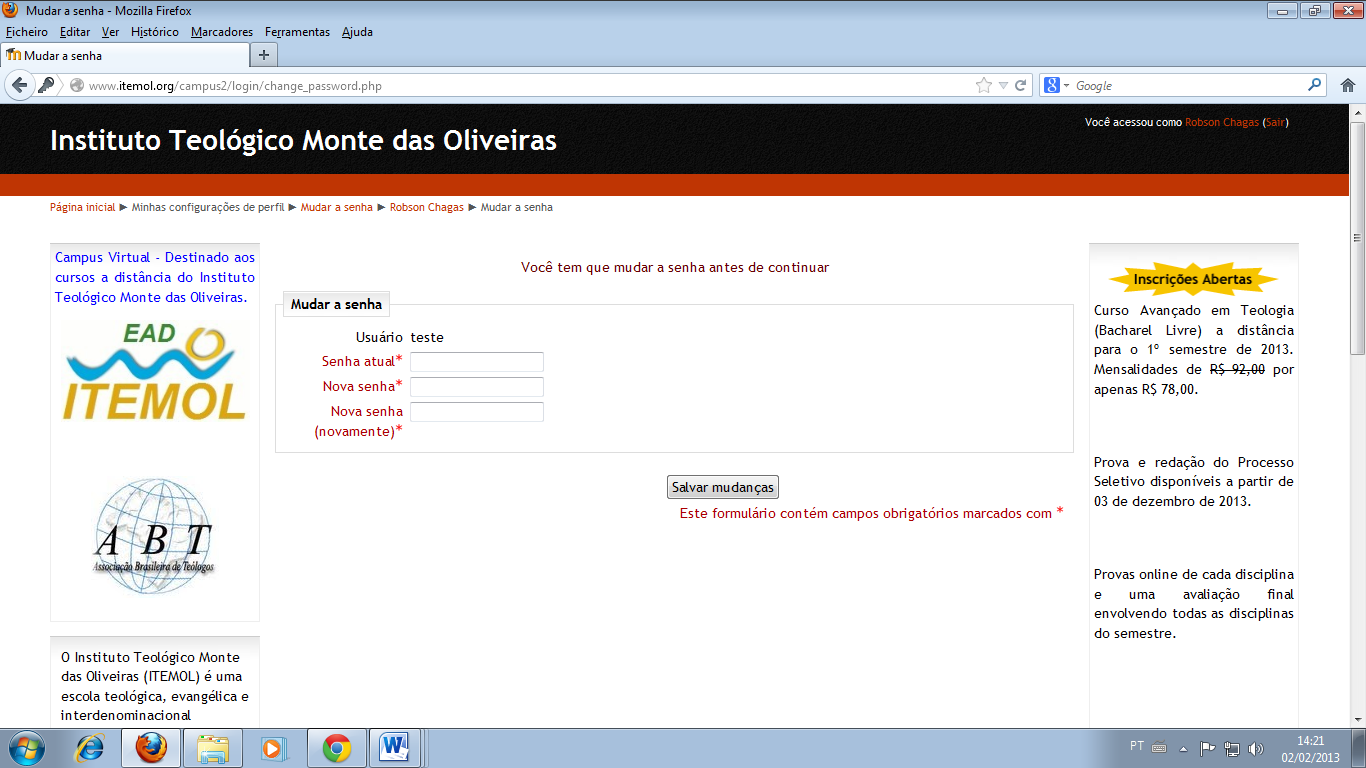This screenshot has width=1366, height=768.
Task: Open Google Chrome from taskbar
Action: coord(336,748)
